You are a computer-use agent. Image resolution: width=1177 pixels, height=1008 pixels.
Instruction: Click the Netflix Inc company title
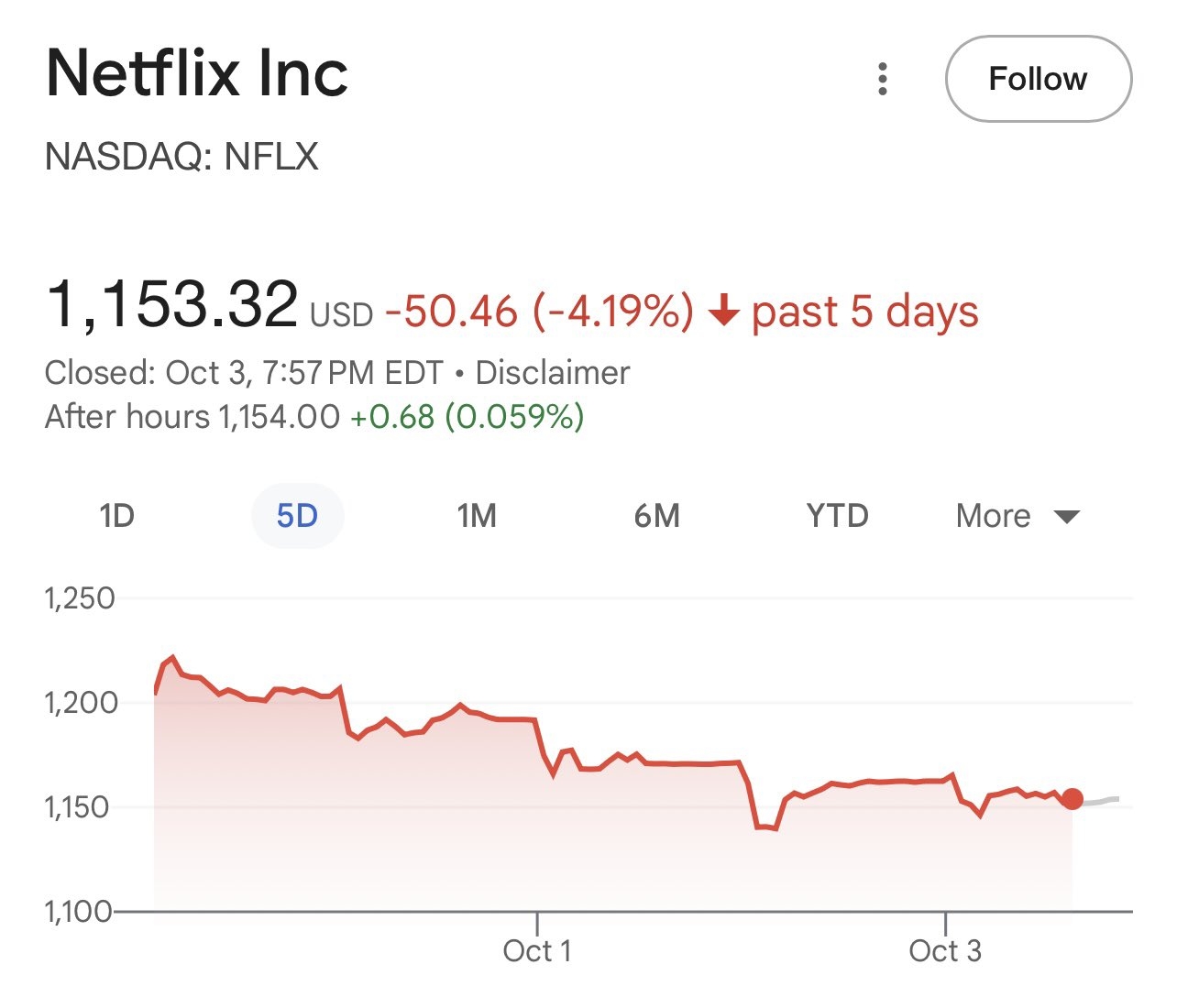(x=197, y=73)
